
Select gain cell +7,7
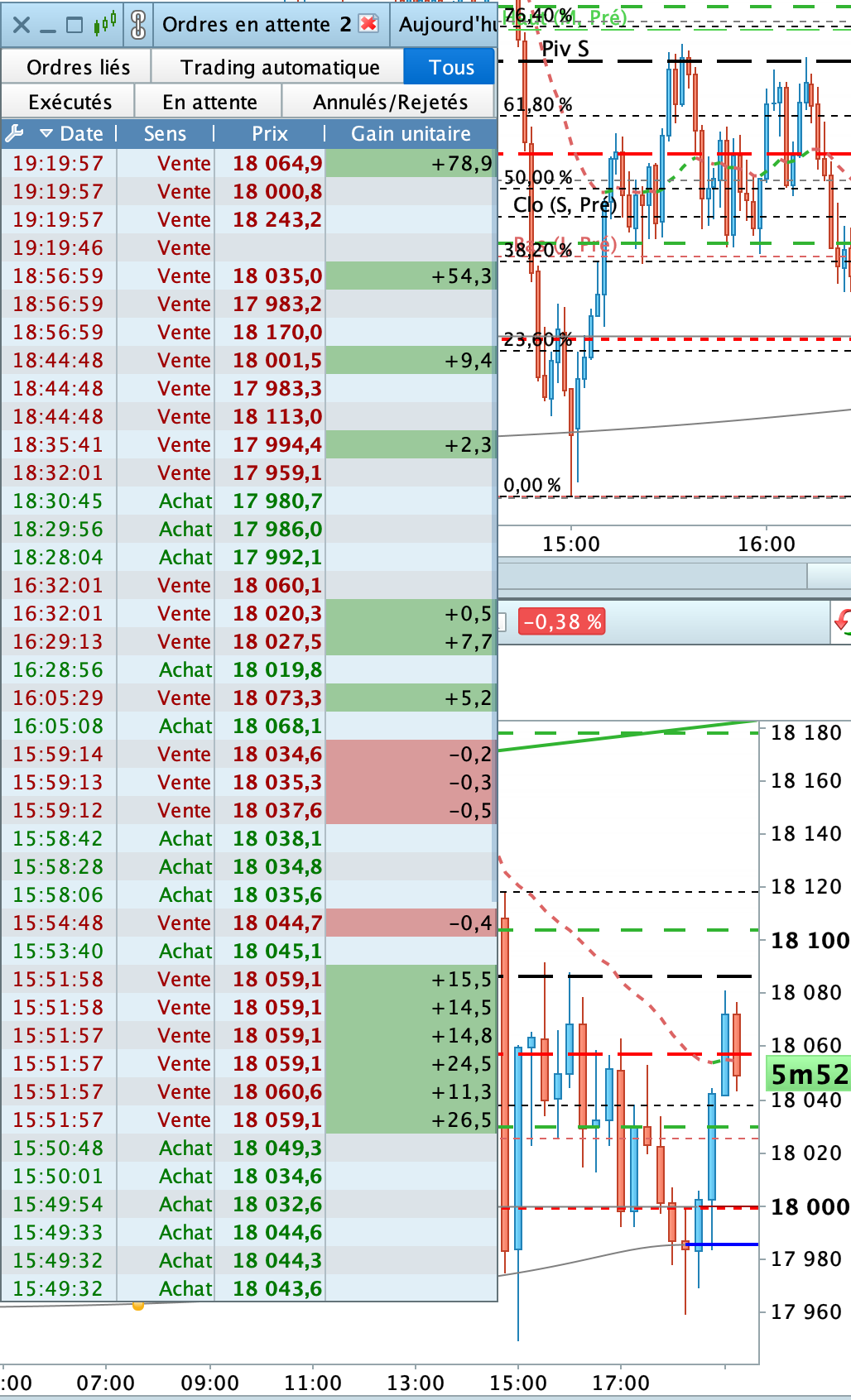411,641
